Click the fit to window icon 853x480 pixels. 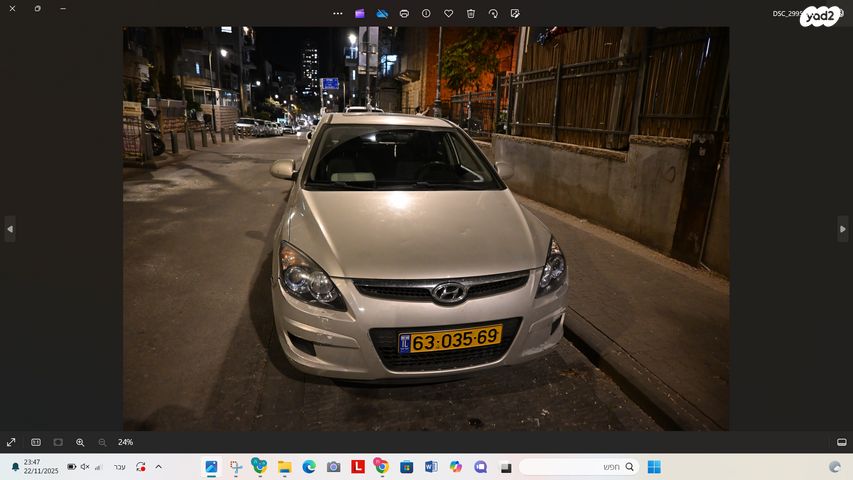(58, 442)
